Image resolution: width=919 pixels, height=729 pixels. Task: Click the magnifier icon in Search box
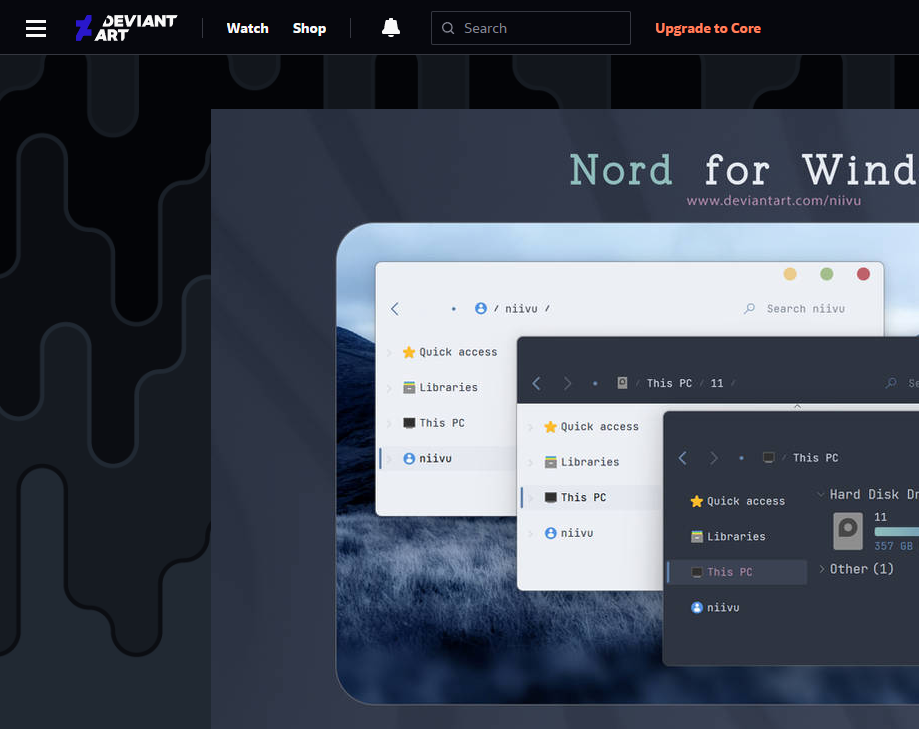point(448,28)
